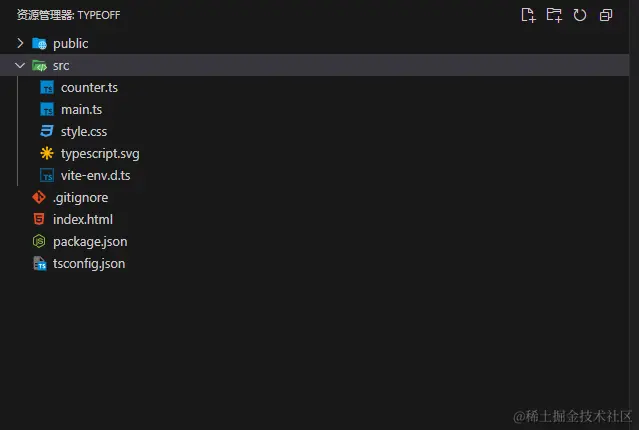Click the TYPEOFF explorer header title
The image size is (639, 430).
(68, 15)
